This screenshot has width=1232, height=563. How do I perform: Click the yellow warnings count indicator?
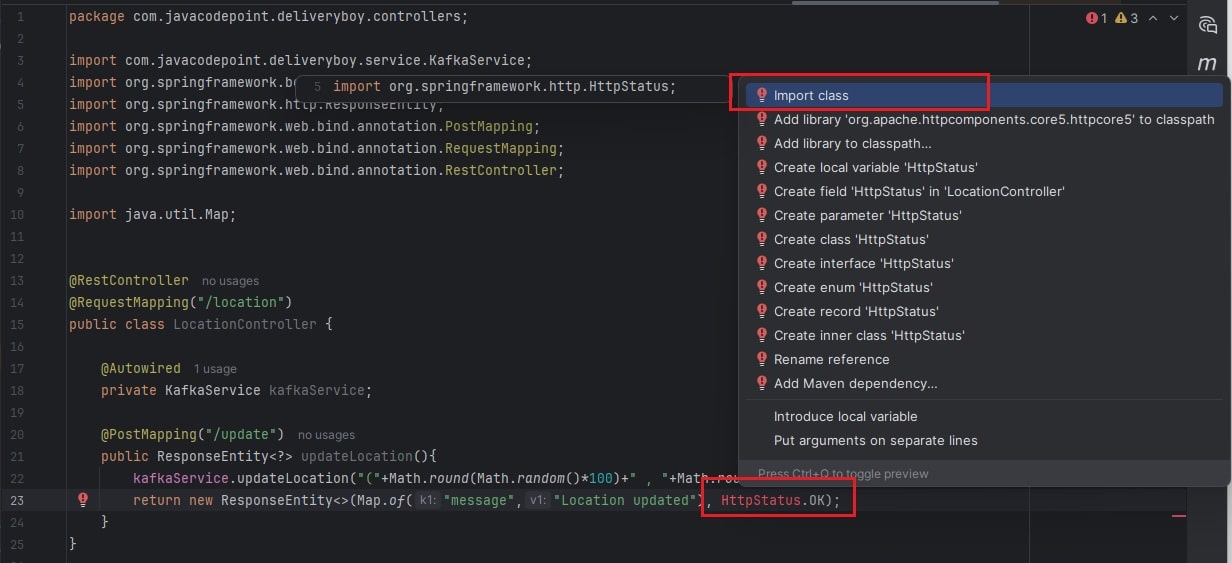coord(1127,18)
